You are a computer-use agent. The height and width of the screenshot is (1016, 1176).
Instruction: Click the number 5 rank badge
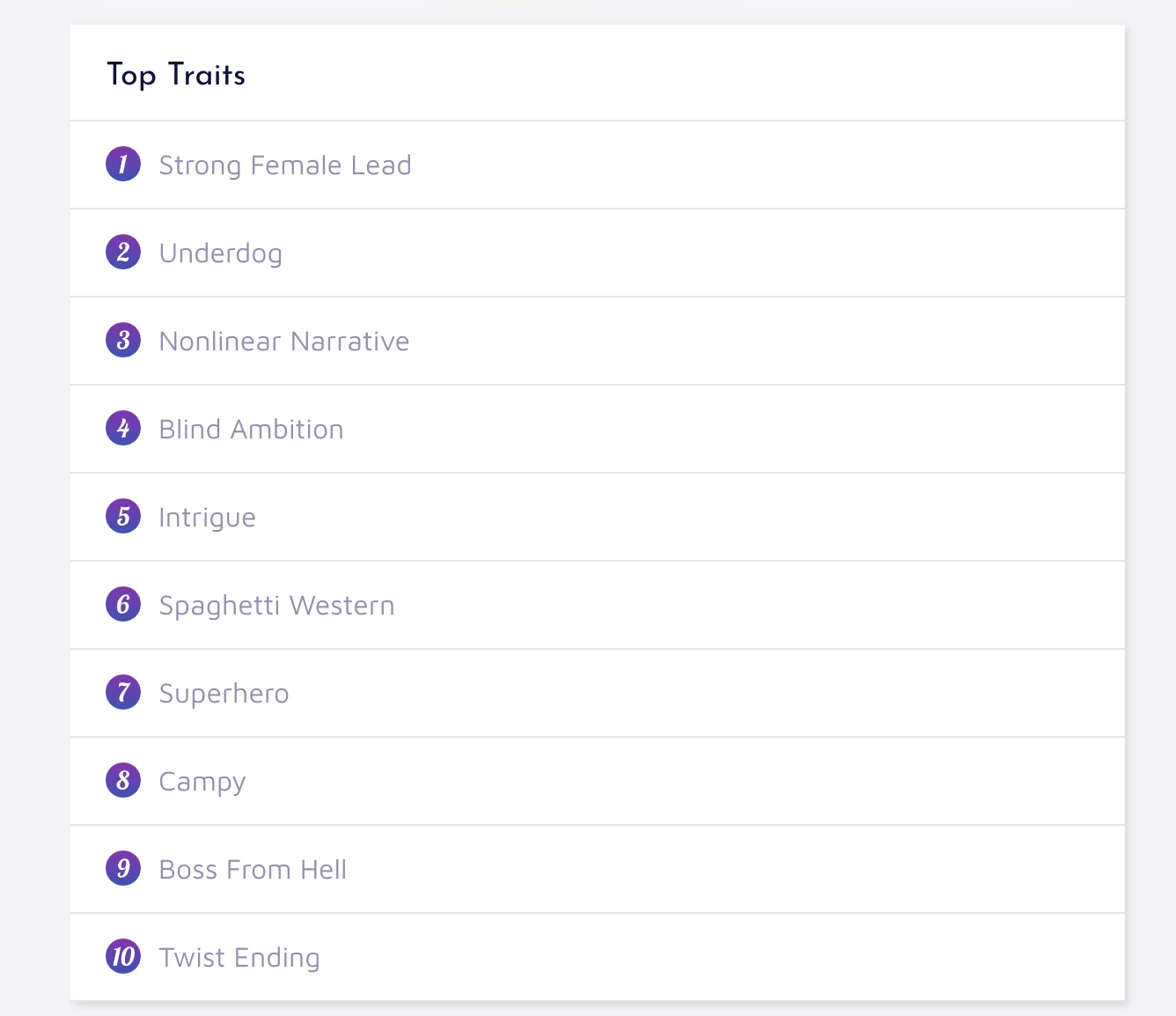[123, 516]
